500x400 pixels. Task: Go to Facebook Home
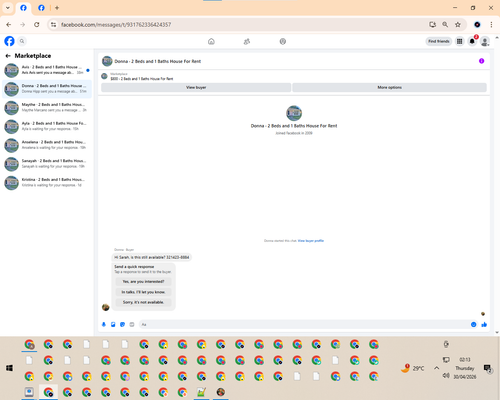pos(211,41)
